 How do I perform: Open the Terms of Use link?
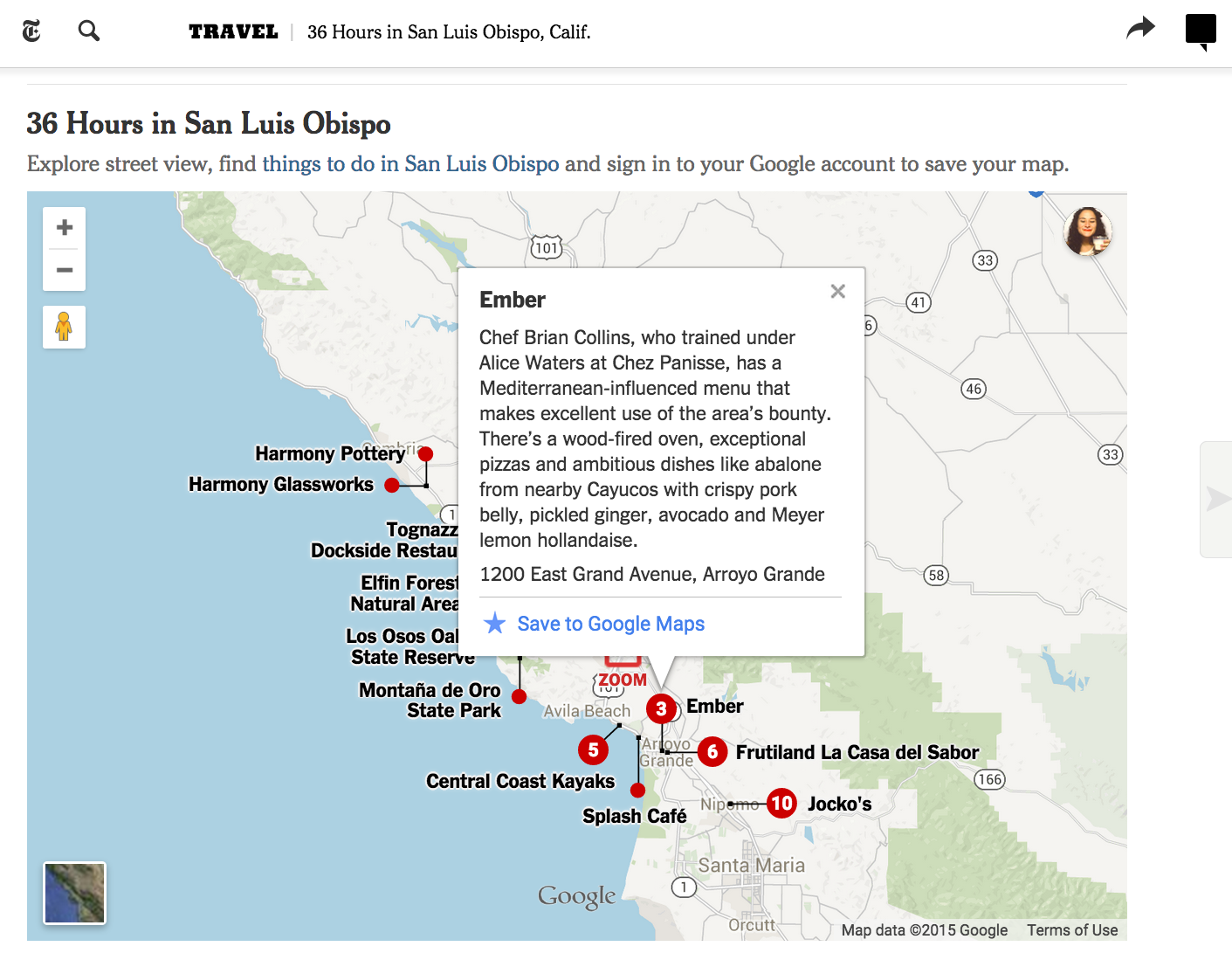pos(1072,930)
